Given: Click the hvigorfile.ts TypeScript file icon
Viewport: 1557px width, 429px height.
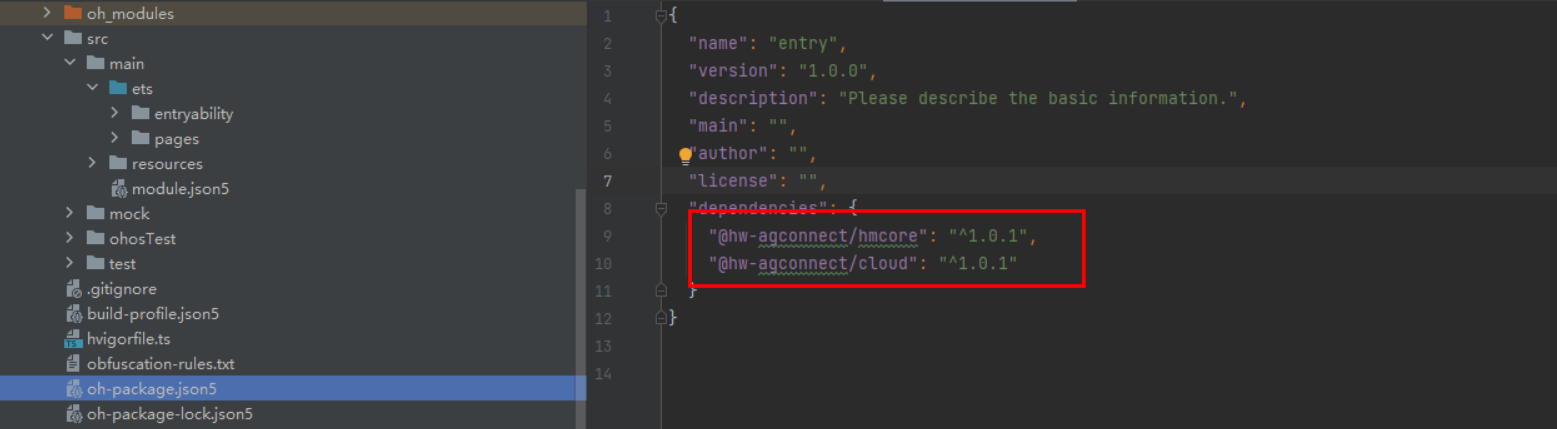Looking at the screenshot, I should tap(73, 339).
